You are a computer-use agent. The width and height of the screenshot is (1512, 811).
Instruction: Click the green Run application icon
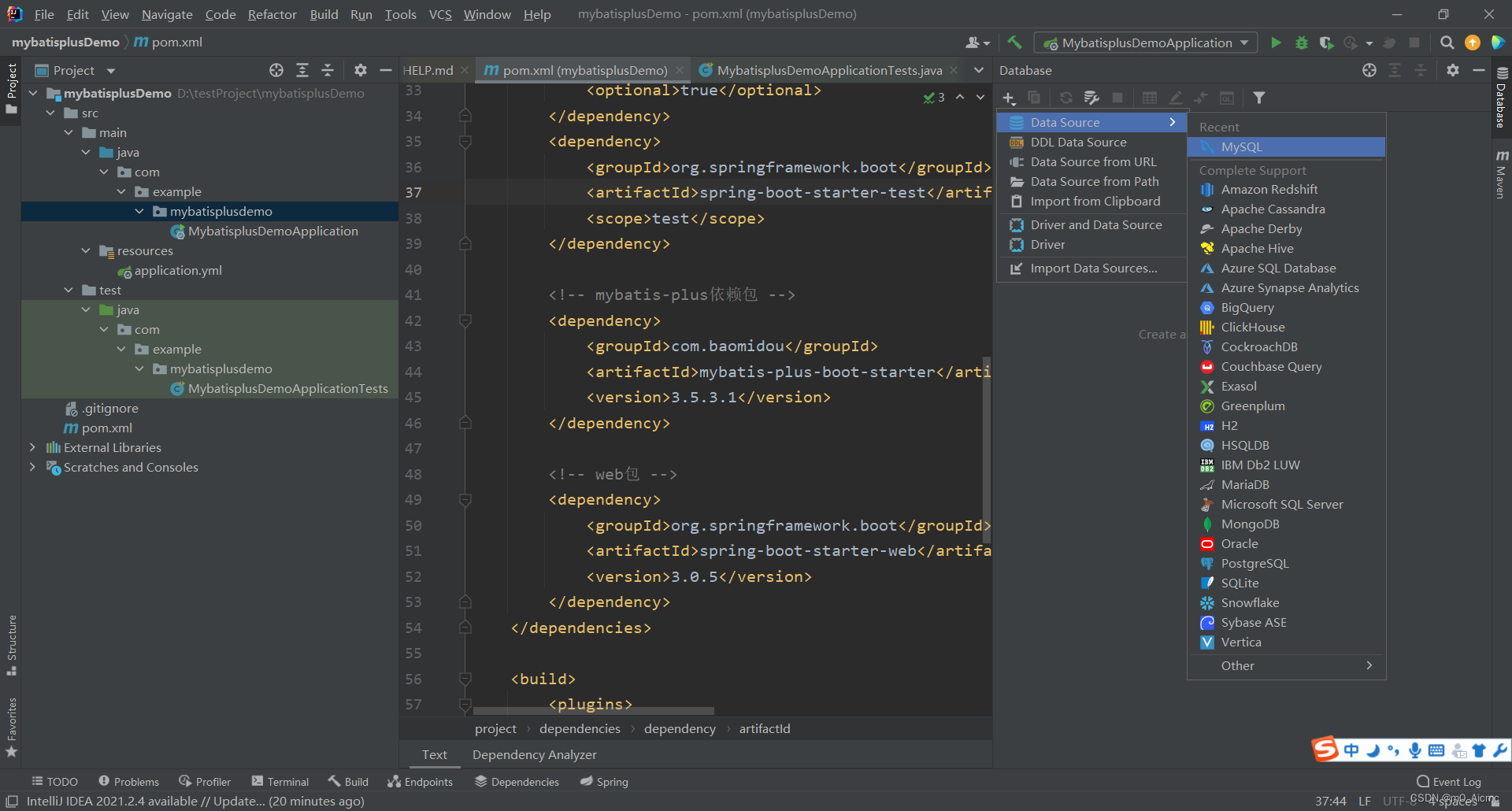(1276, 43)
